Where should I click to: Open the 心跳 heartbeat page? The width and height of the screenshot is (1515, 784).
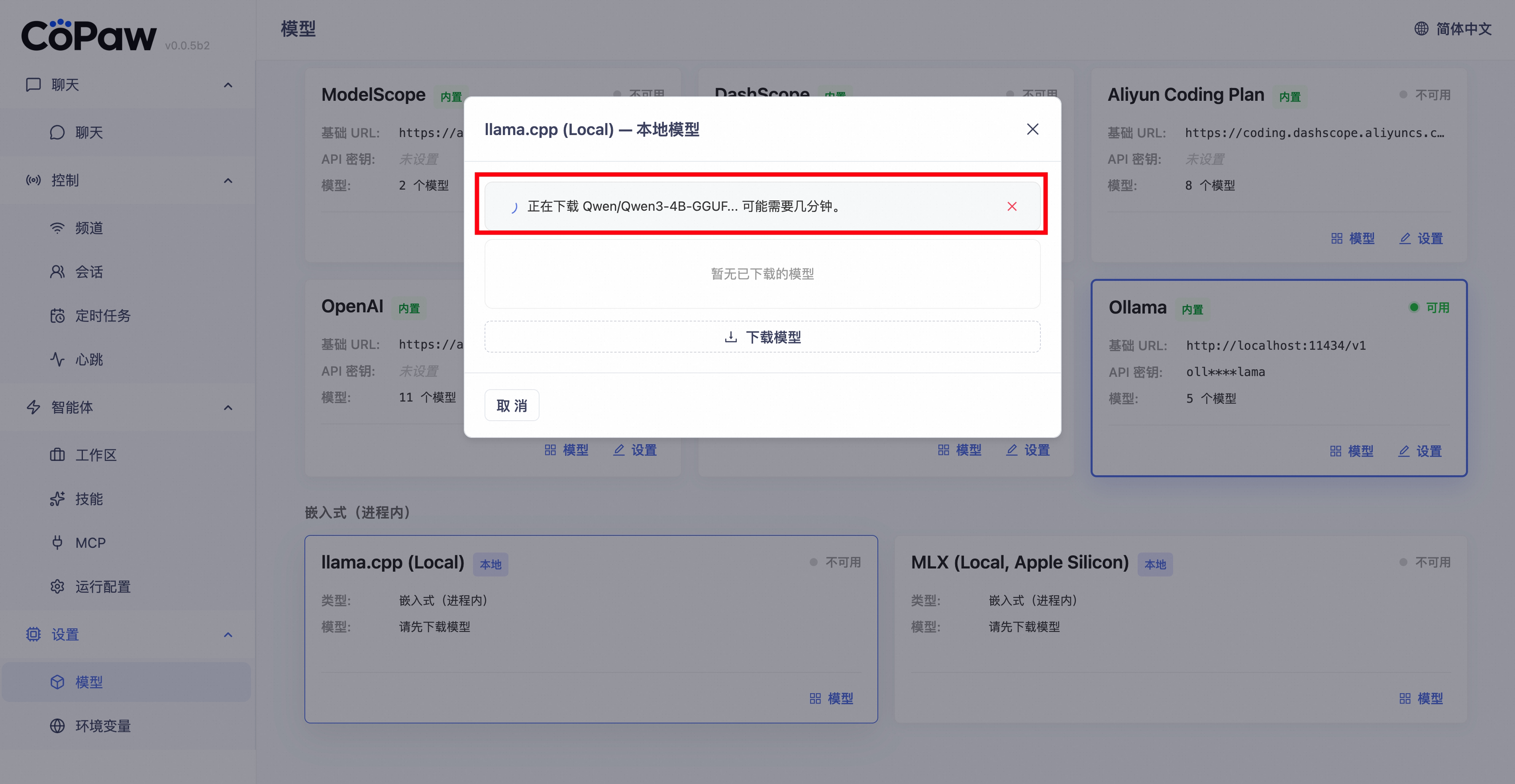89,359
